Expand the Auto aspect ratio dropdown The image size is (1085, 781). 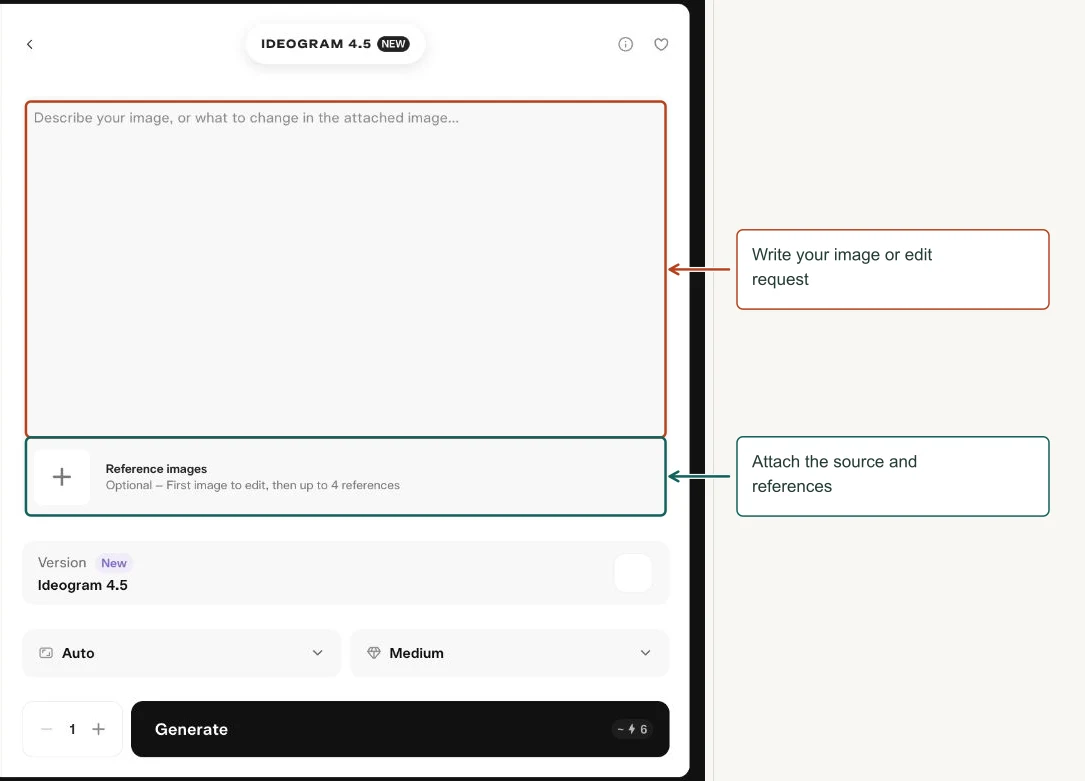182,653
